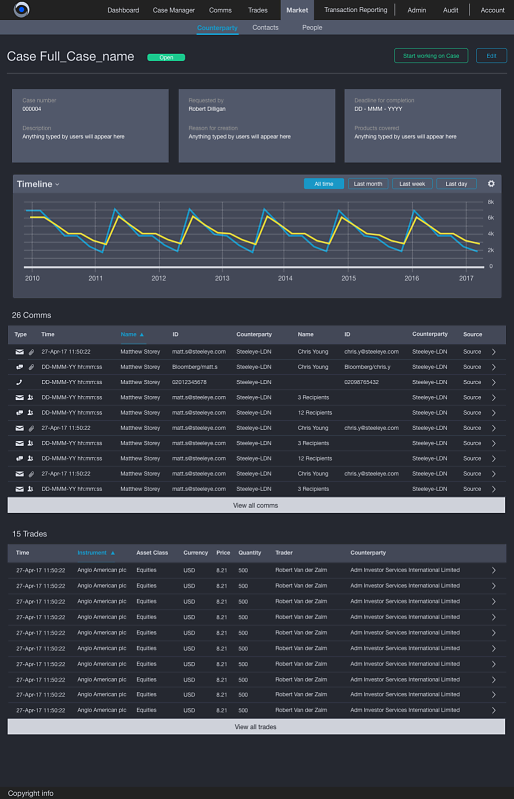Click the Start working on Case button
Image resolution: width=514 pixels, height=799 pixels.
pos(431,56)
